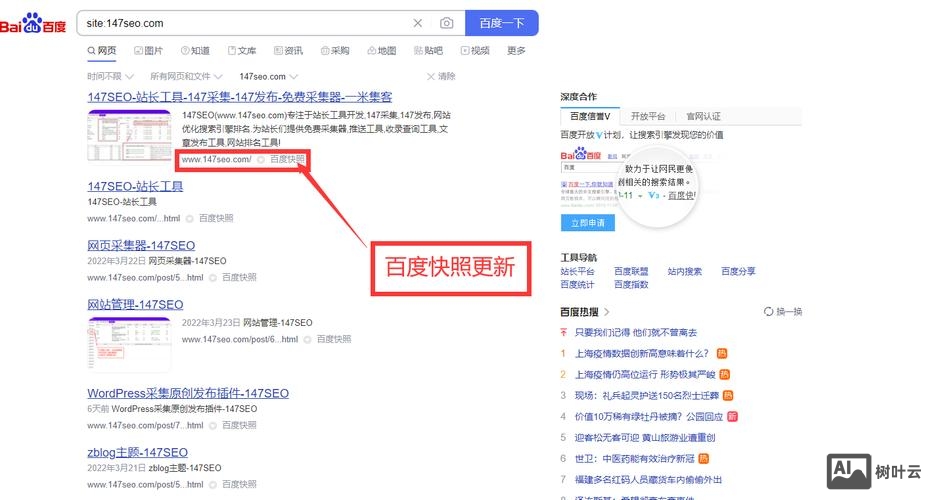The width and height of the screenshot is (929, 500).
Task: Select the 开放平台 tab
Action: coord(648,116)
